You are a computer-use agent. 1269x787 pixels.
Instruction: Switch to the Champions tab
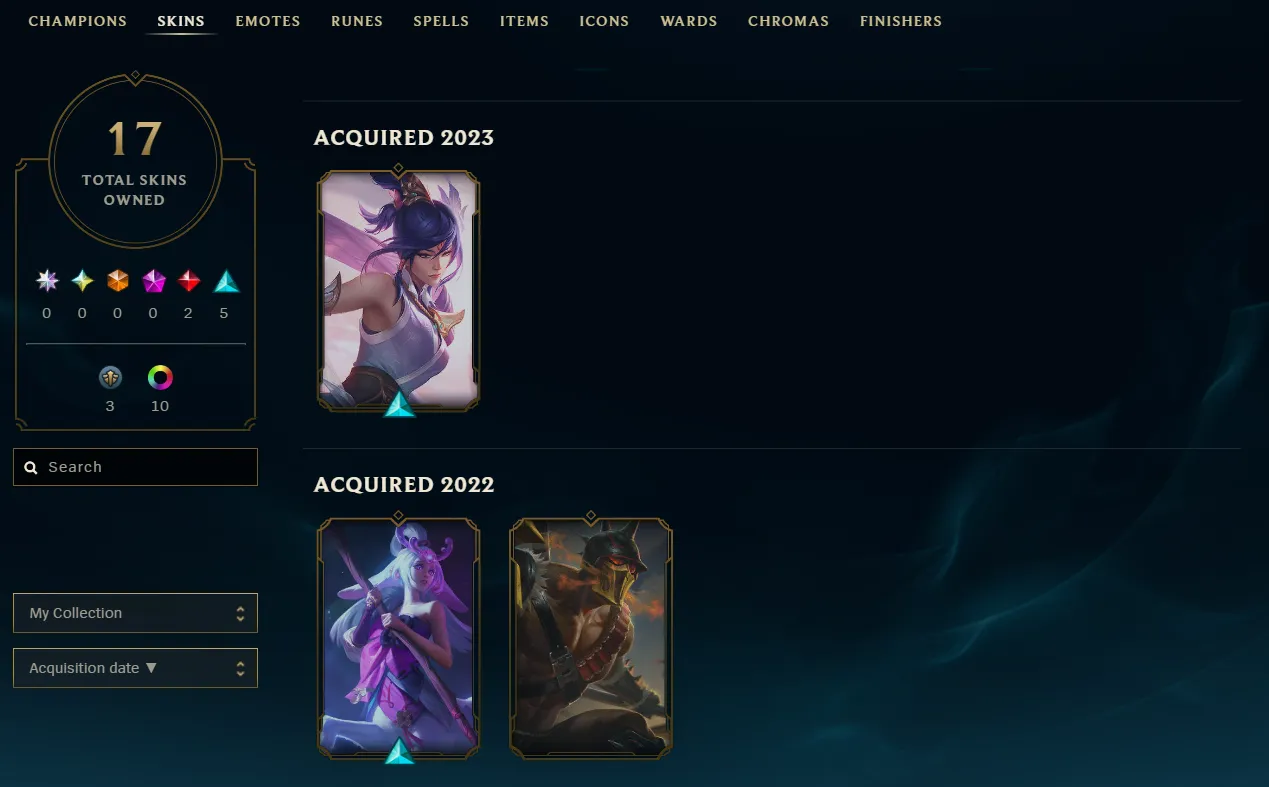coord(78,21)
